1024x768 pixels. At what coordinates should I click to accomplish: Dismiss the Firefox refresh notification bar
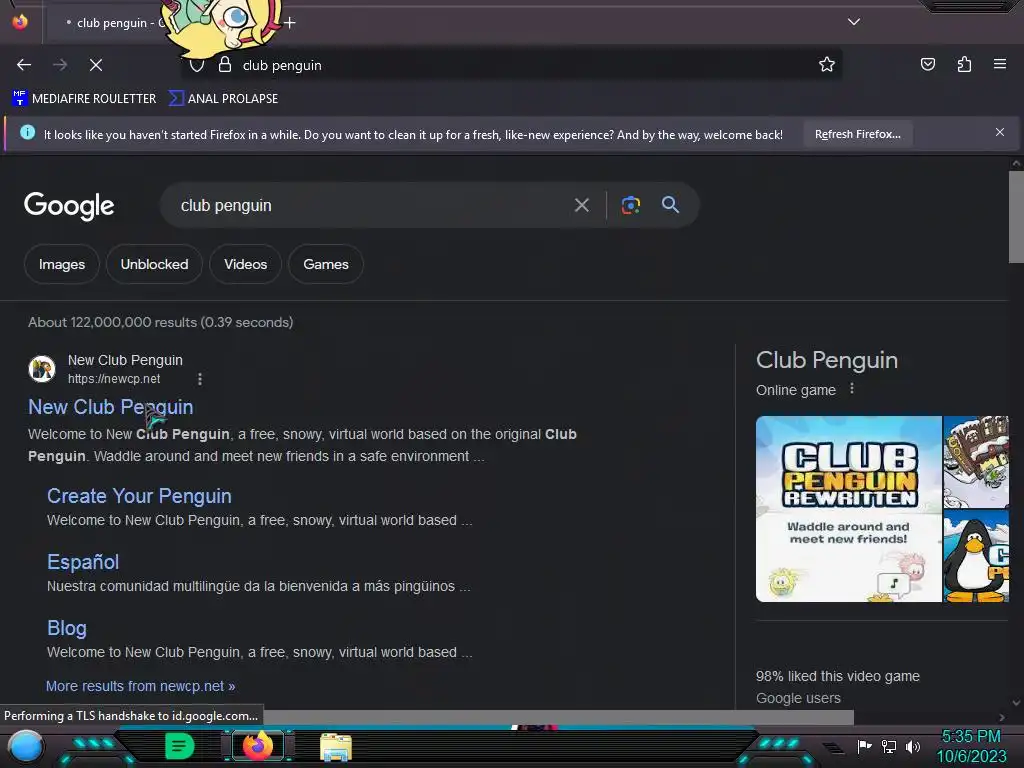(1000, 133)
